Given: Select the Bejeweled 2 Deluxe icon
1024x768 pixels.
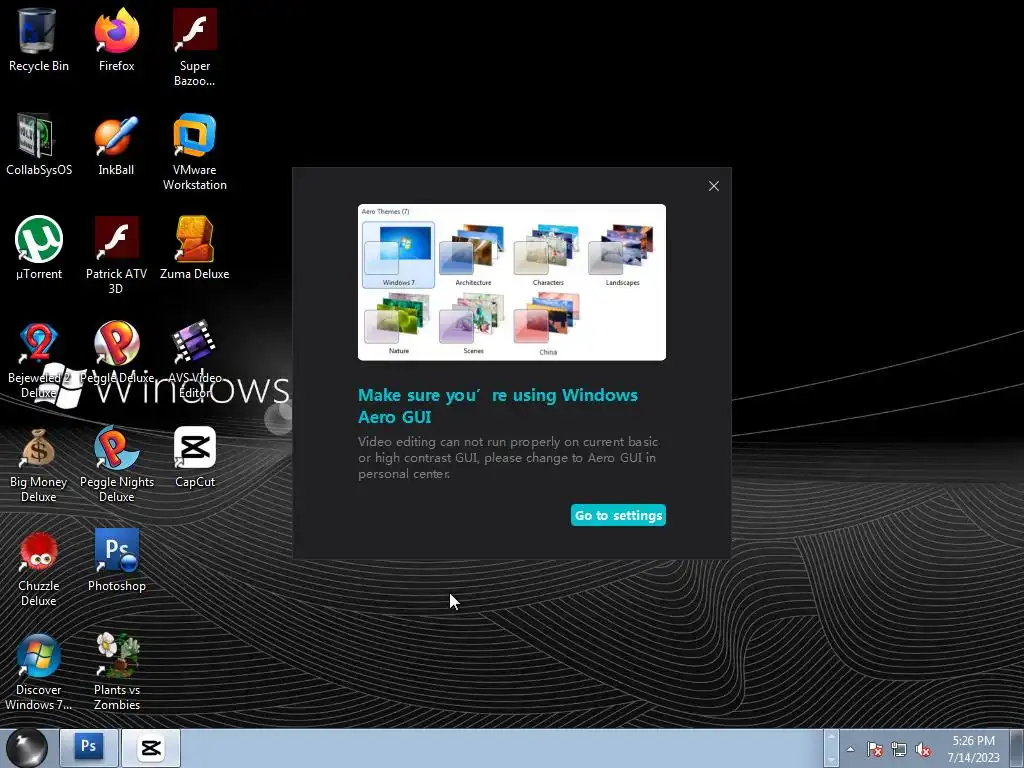Looking at the screenshot, I should pos(39,359).
